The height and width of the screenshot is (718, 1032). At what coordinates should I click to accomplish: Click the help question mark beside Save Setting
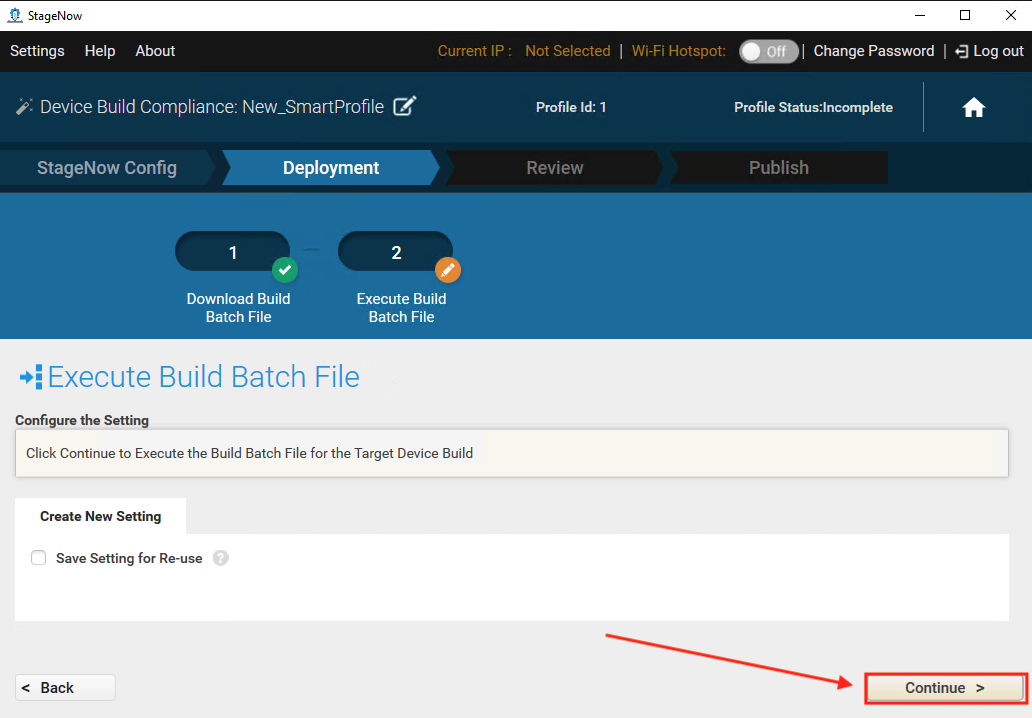click(221, 558)
